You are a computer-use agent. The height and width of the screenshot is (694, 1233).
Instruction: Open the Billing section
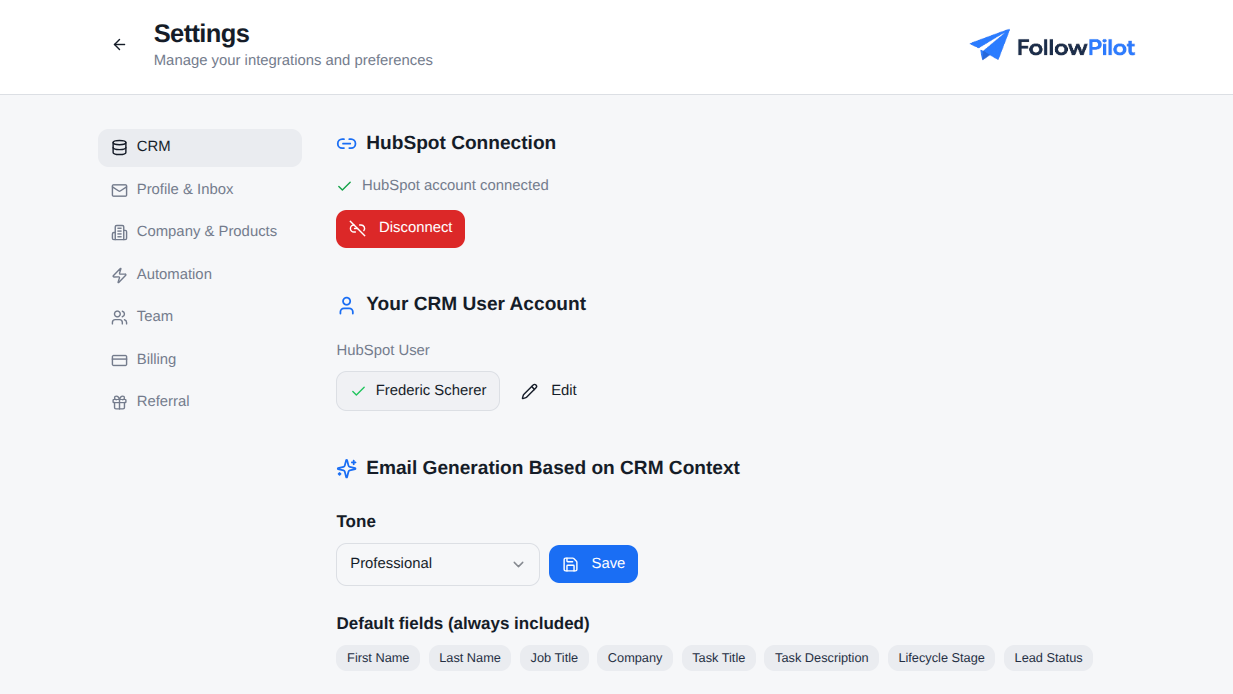[x=200, y=360]
